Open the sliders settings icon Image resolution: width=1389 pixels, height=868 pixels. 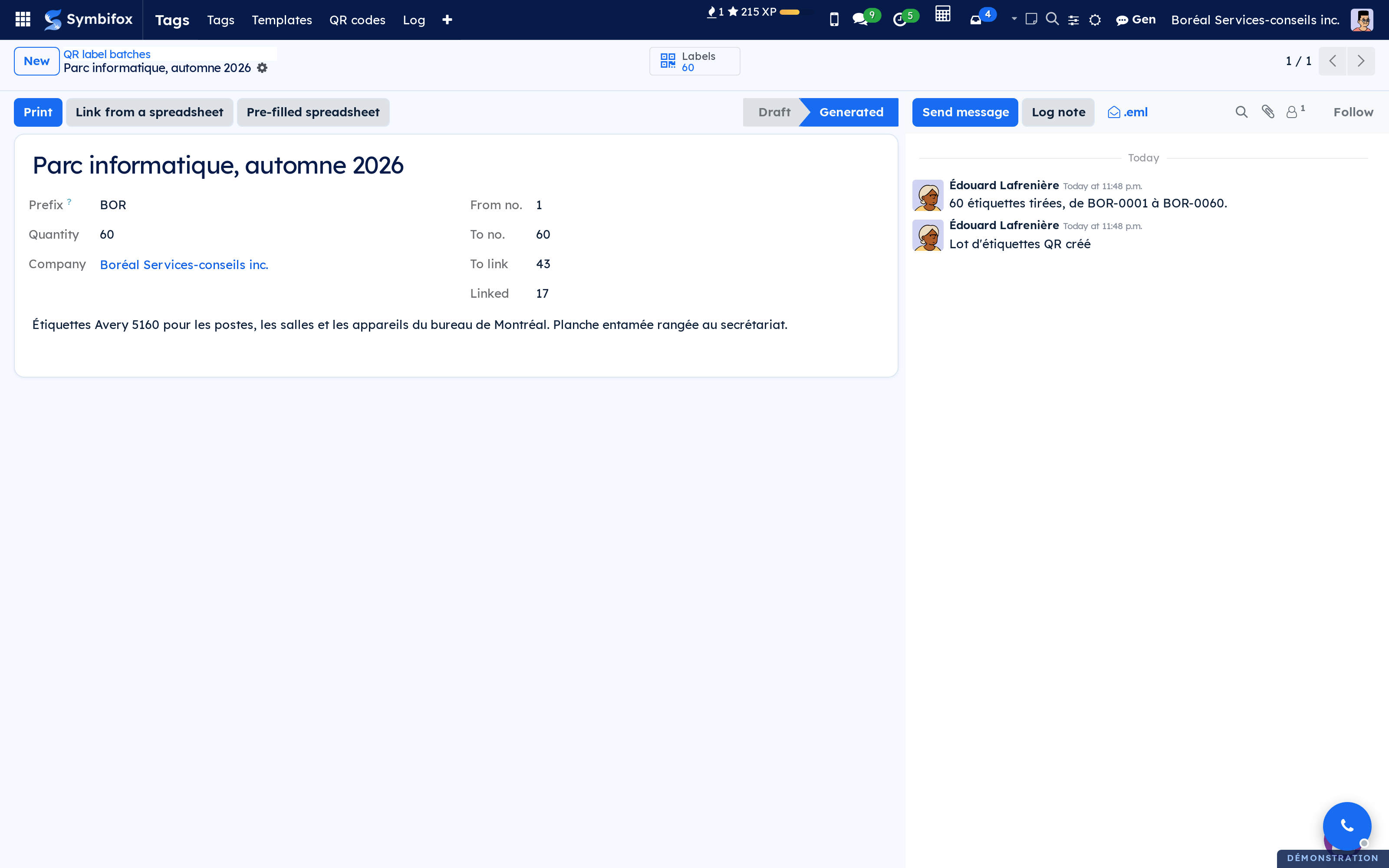[x=1073, y=20]
